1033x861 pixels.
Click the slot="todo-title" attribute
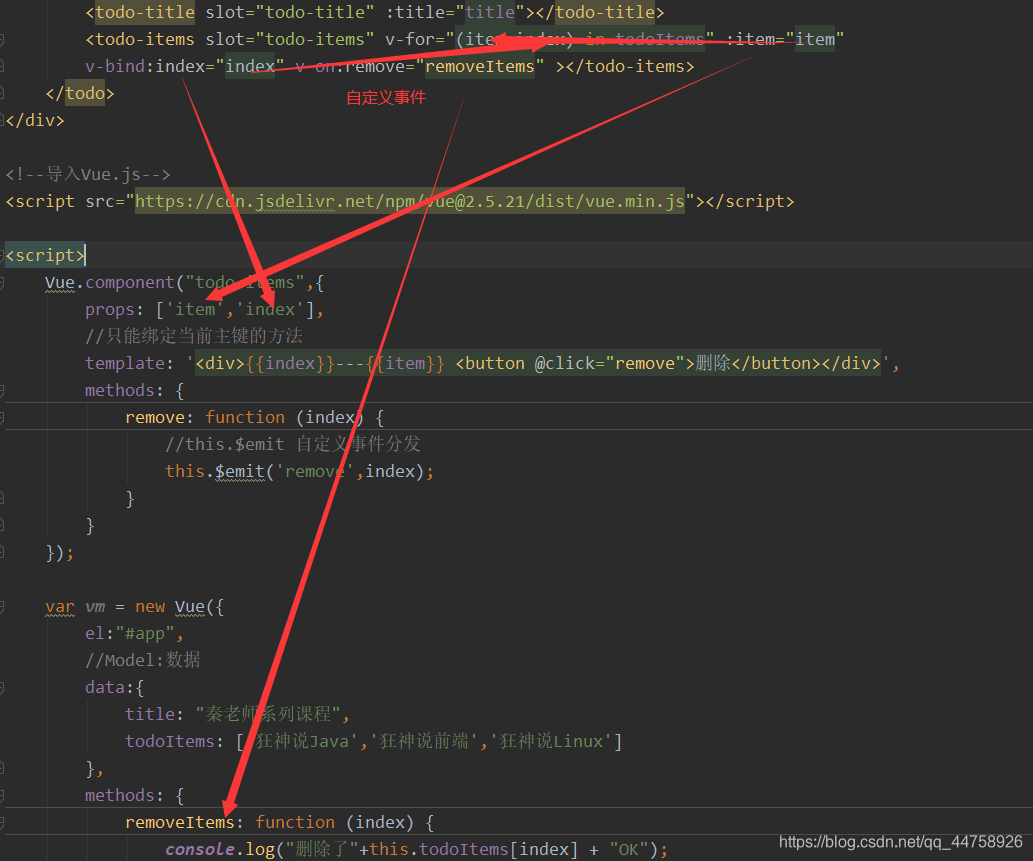290,13
